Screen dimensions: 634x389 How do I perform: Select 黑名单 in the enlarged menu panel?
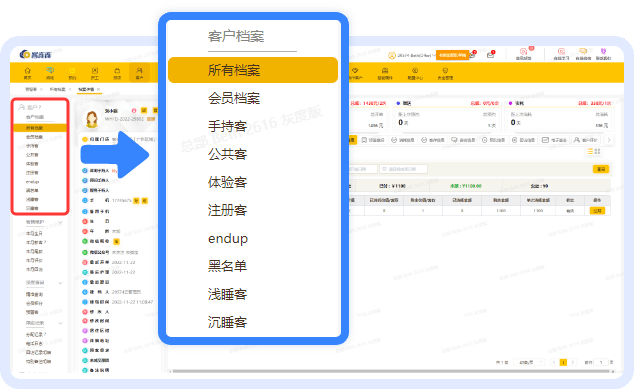[x=227, y=266]
